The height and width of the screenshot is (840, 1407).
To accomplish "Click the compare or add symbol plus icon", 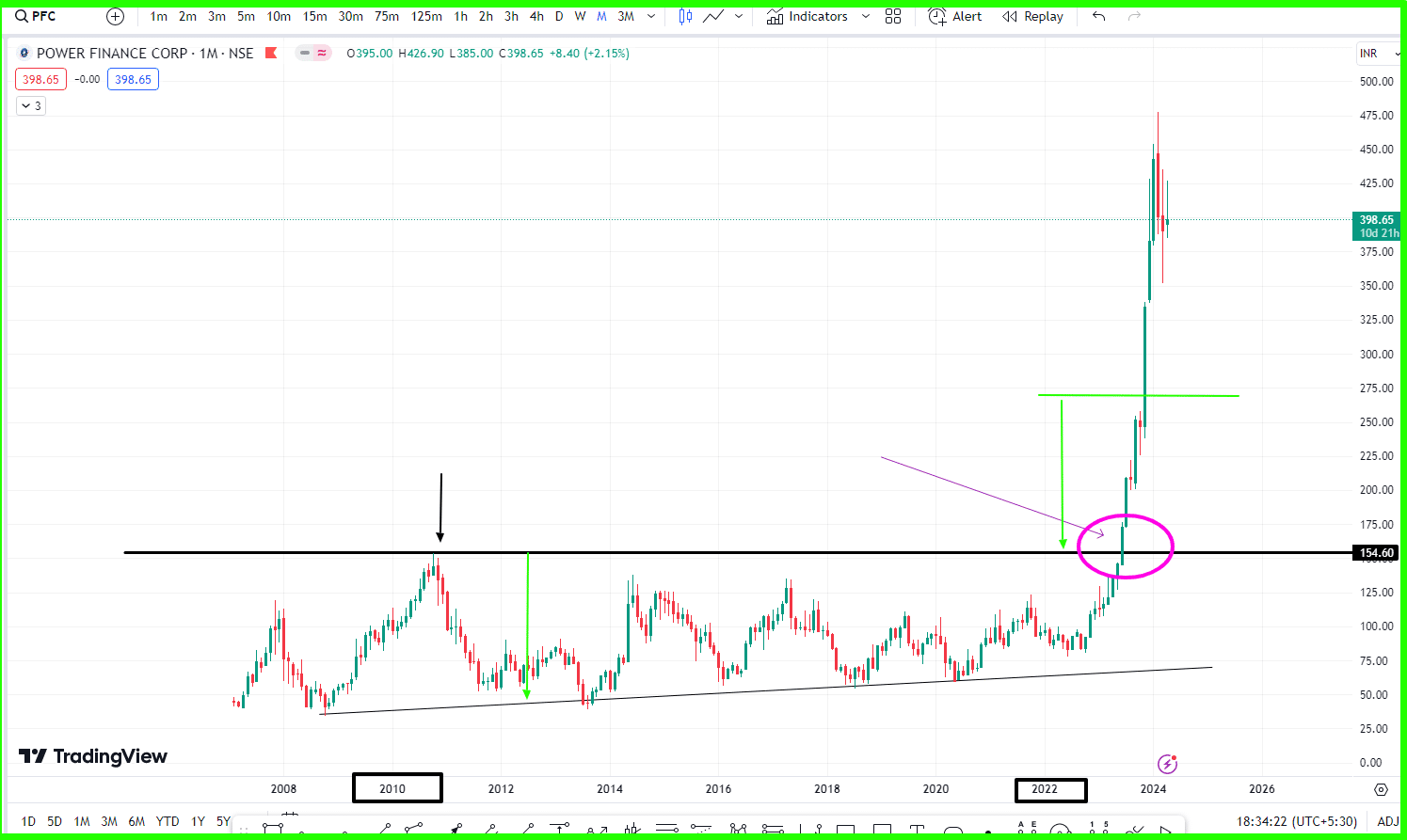I will point(115,16).
